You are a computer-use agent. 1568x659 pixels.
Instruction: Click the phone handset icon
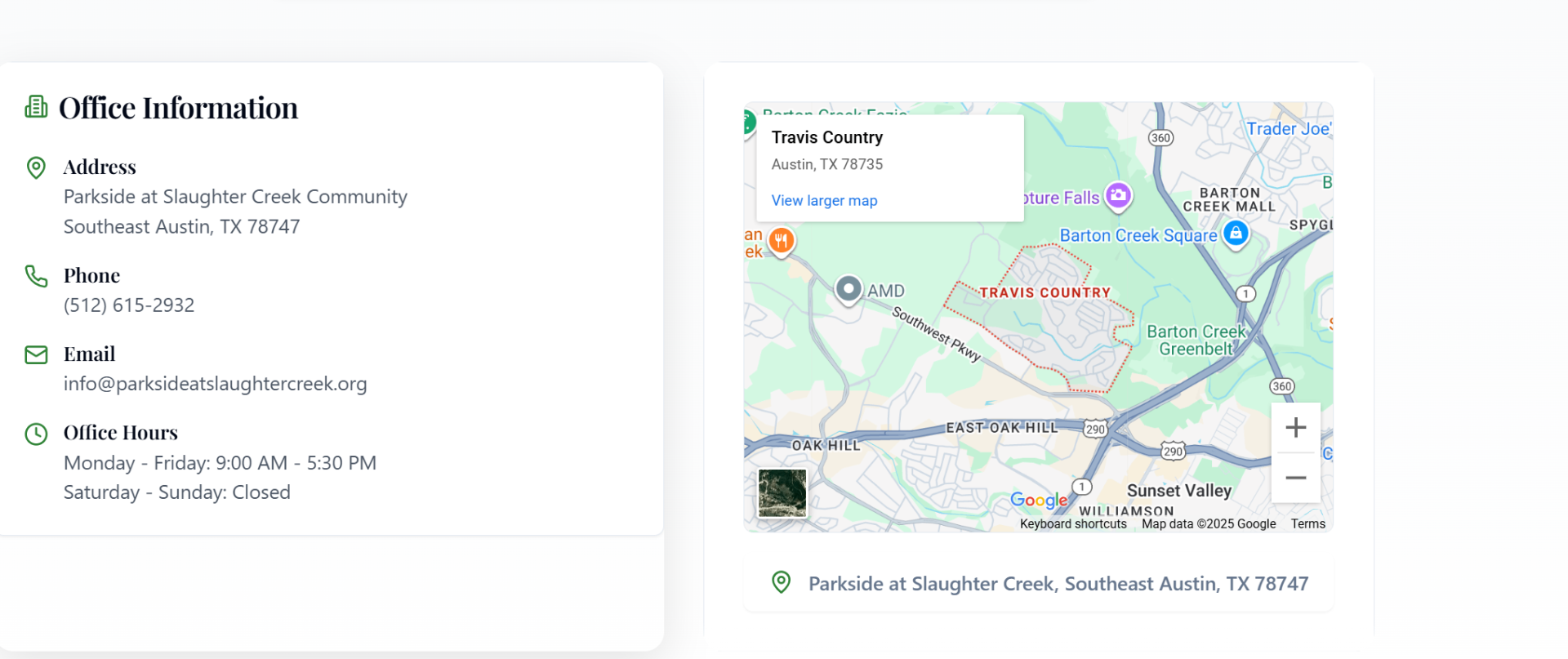point(36,276)
